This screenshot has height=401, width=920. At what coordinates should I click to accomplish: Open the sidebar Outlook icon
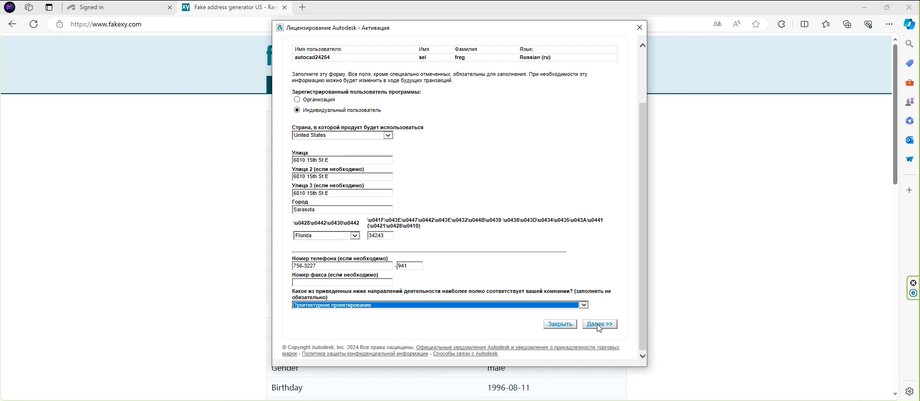click(909, 140)
